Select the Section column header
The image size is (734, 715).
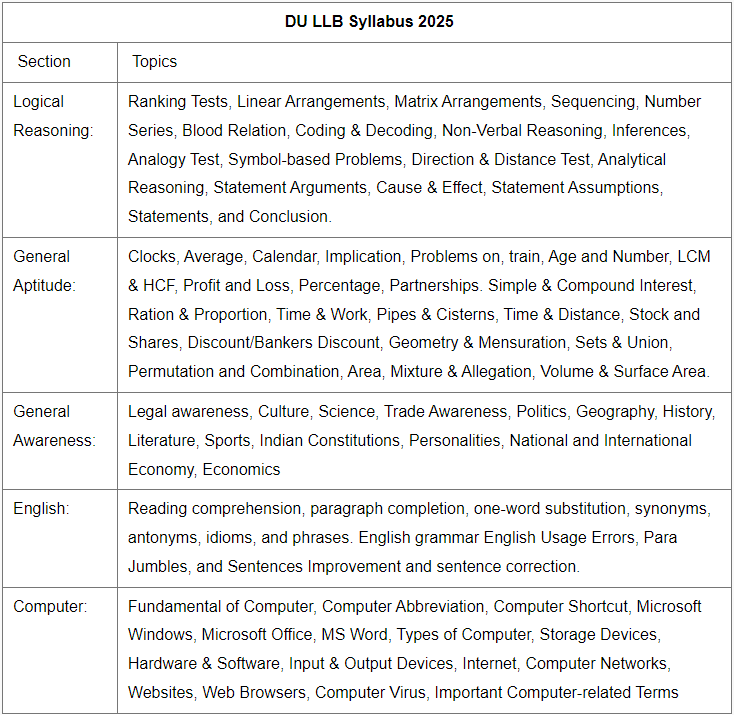[44, 61]
